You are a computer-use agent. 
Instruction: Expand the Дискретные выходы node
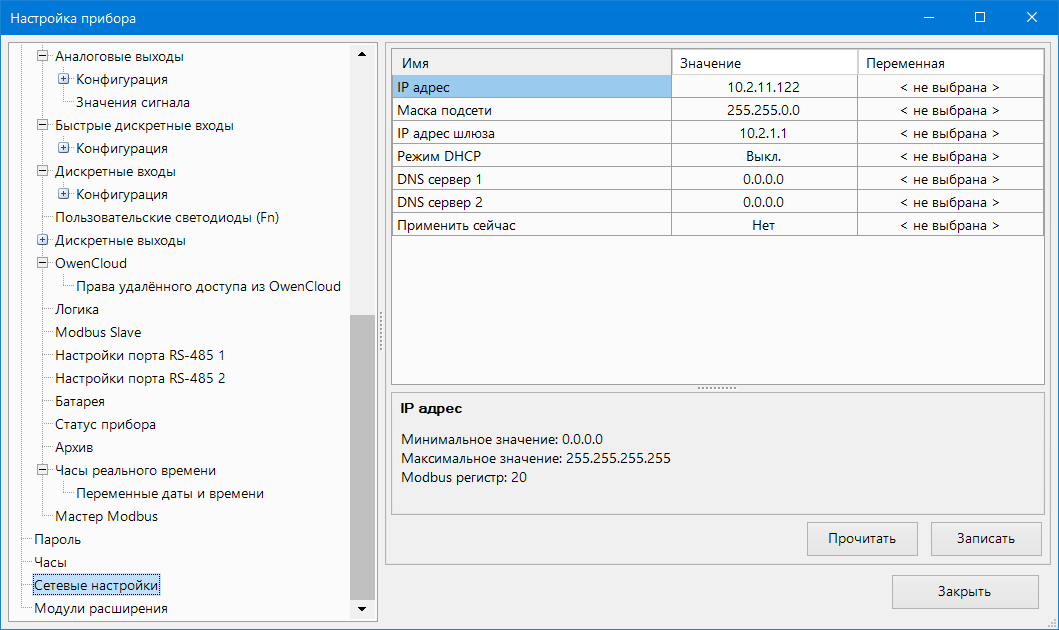[x=42, y=241]
